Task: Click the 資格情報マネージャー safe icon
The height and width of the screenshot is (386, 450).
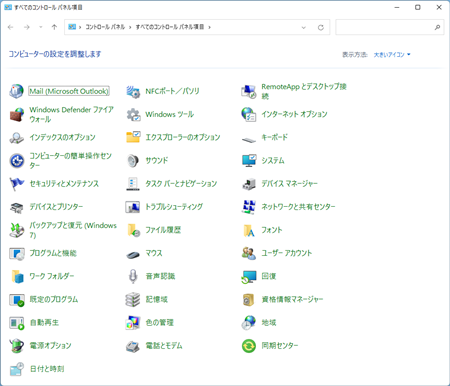Action: (x=249, y=300)
